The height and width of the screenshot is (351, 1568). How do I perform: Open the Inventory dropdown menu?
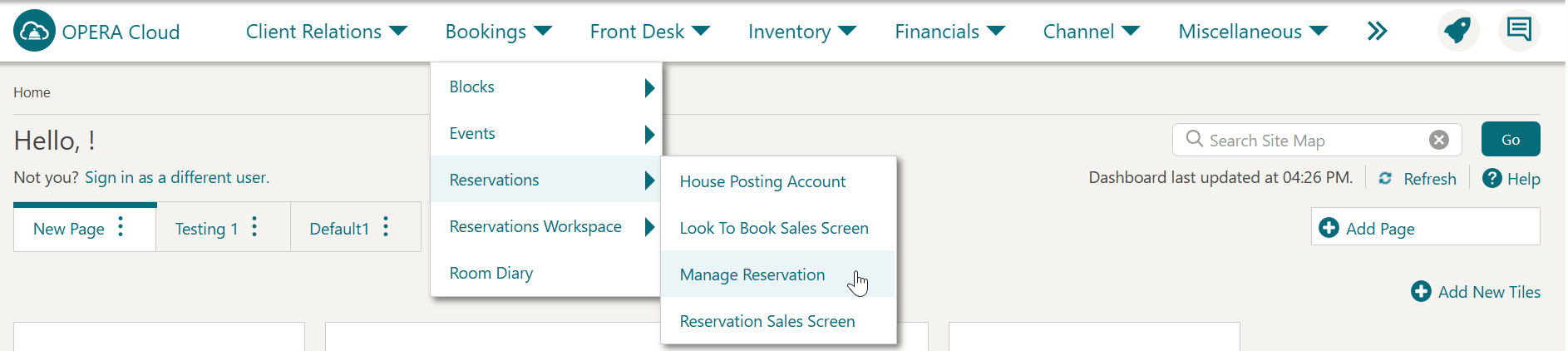[802, 32]
